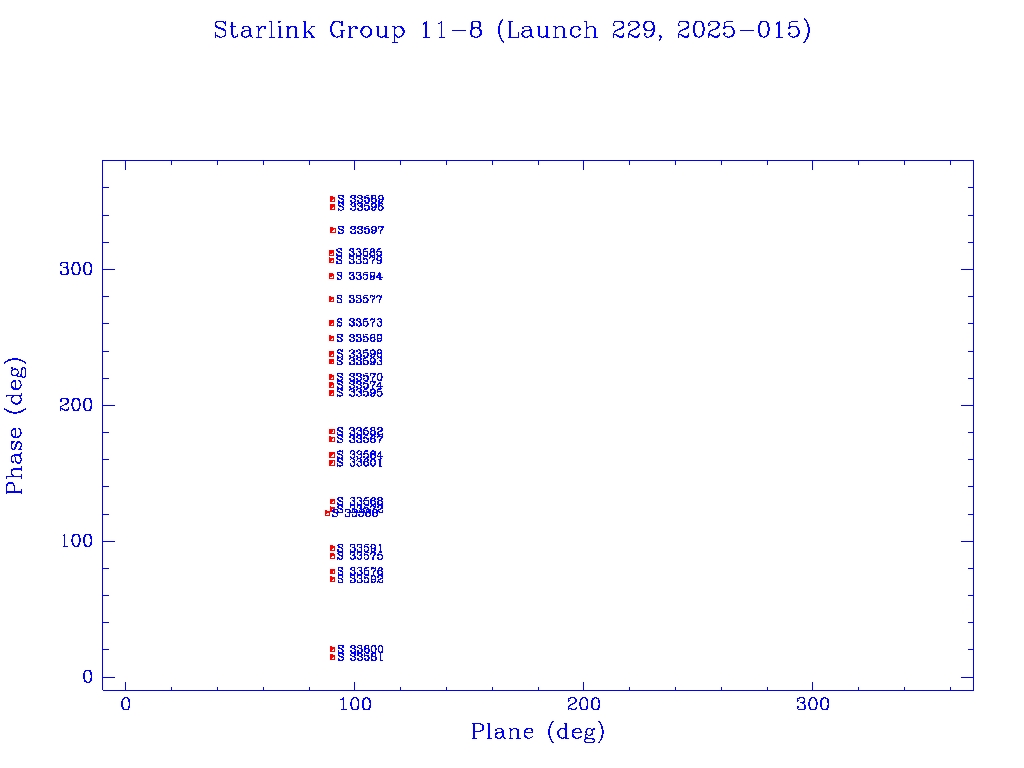Select the Phase (deg) axis label
The image size is (1024, 768).
point(15,426)
